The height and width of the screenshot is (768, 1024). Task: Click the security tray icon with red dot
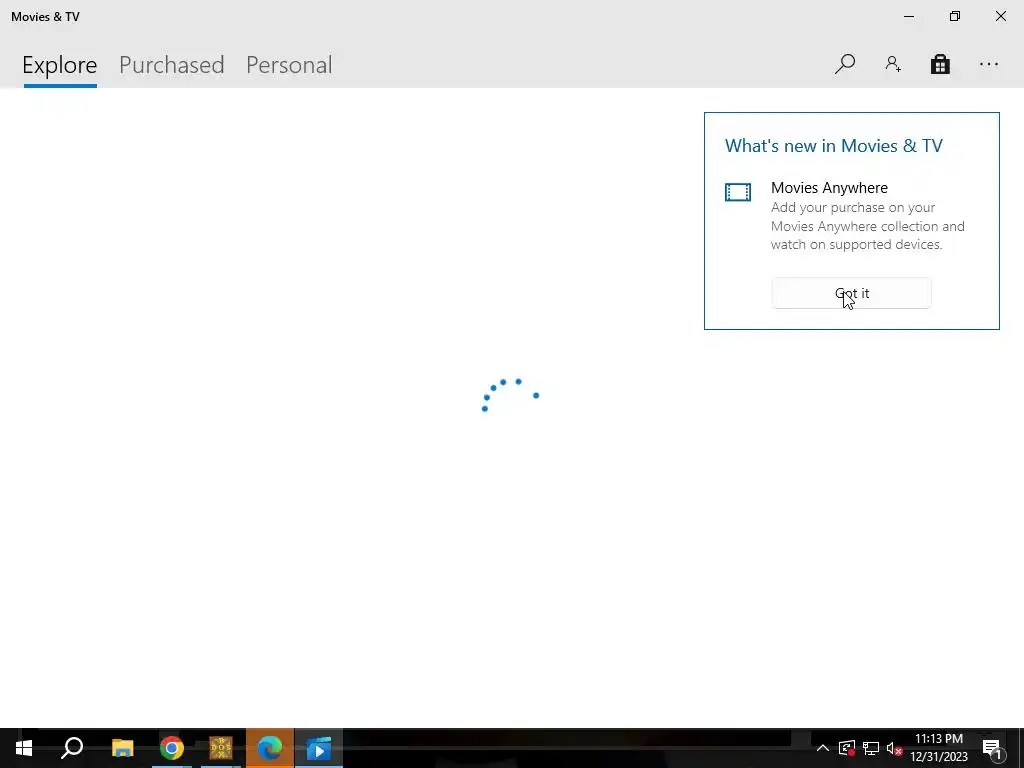point(847,748)
